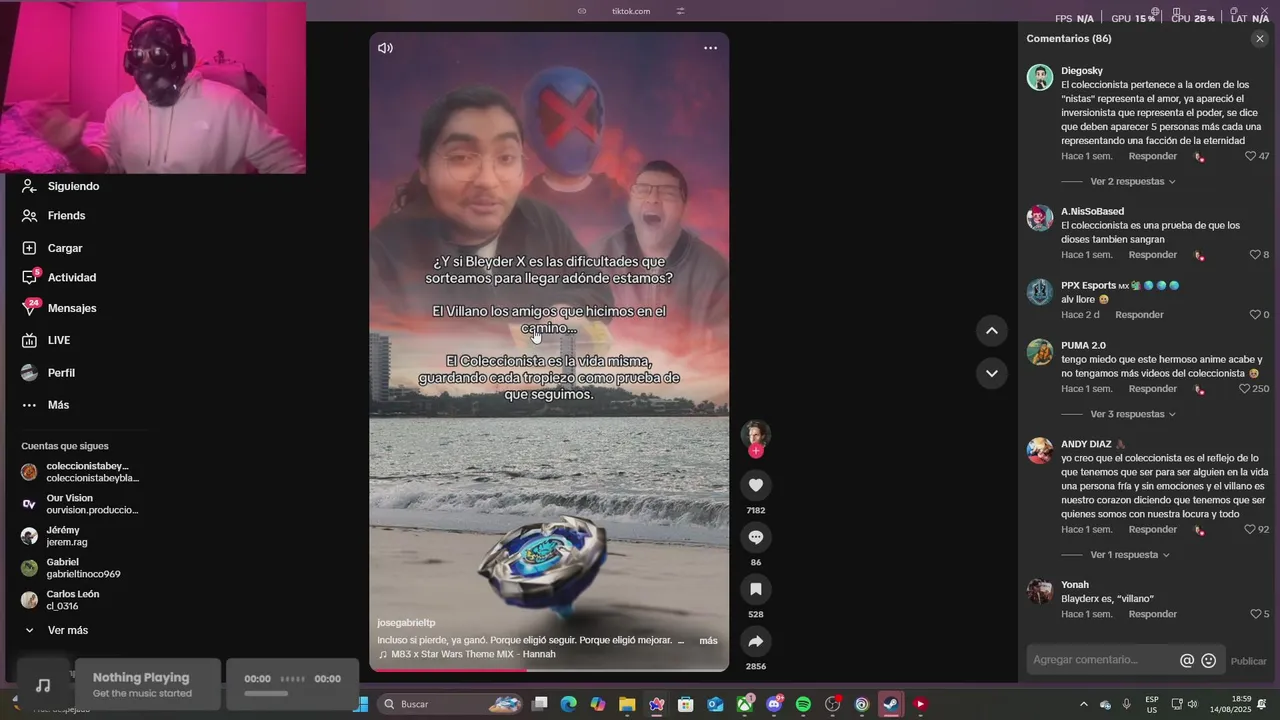This screenshot has height=720, width=1280.
Task: Open Steam from the taskbar
Action: [x=890, y=704]
